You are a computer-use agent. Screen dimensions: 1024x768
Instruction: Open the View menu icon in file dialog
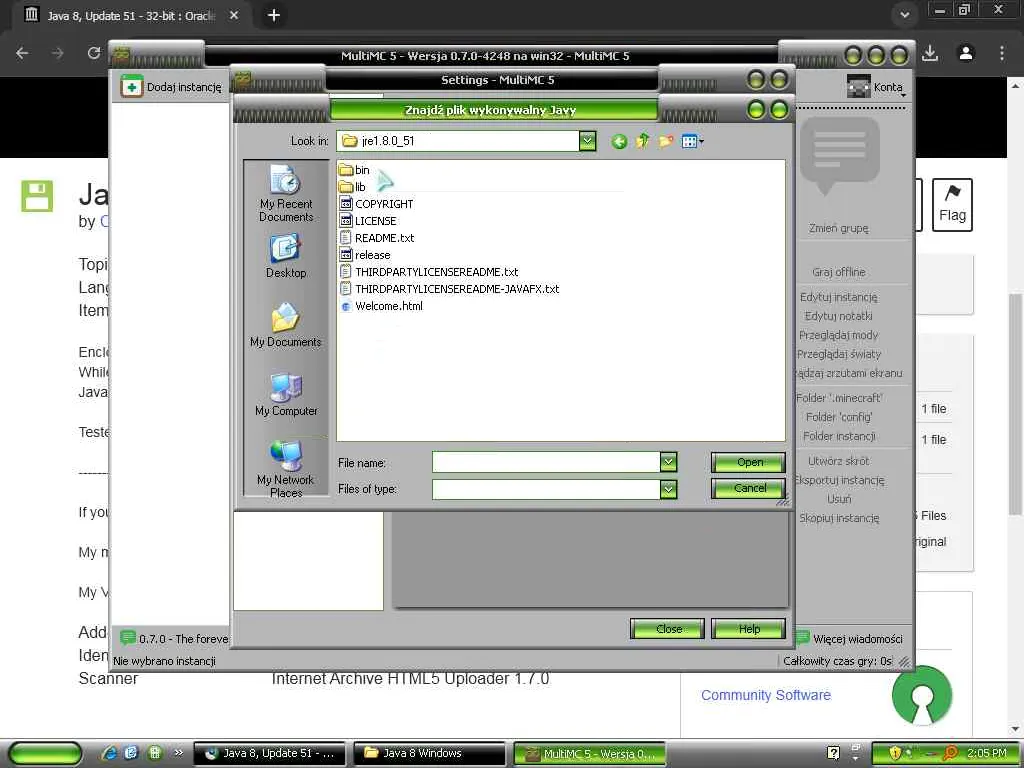pos(692,141)
